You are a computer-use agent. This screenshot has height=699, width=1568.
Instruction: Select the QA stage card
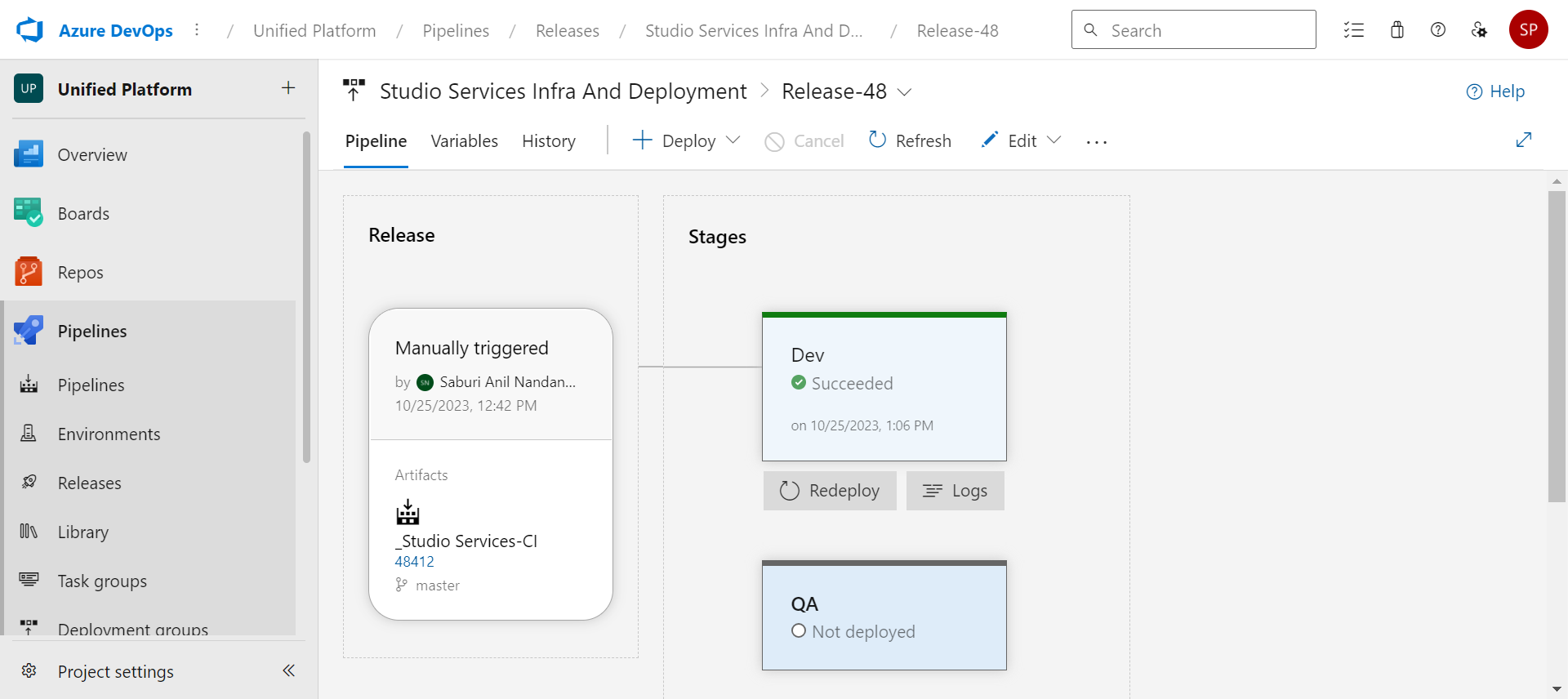(x=884, y=616)
